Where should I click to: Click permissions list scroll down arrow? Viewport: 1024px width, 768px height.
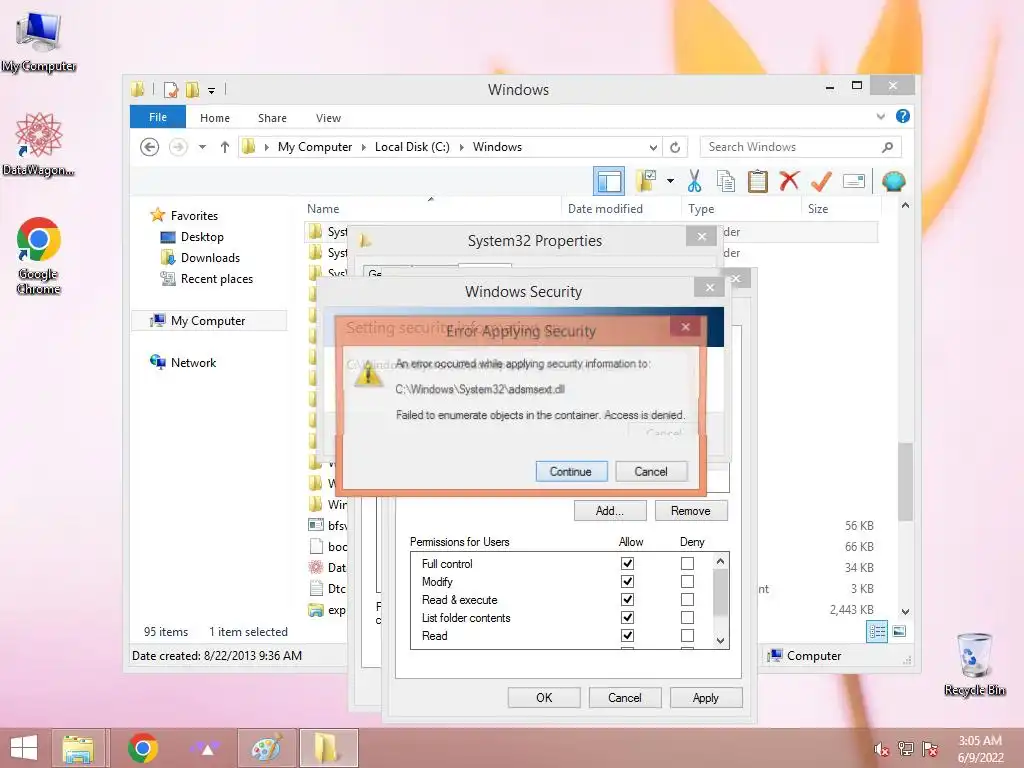coord(720,641)
